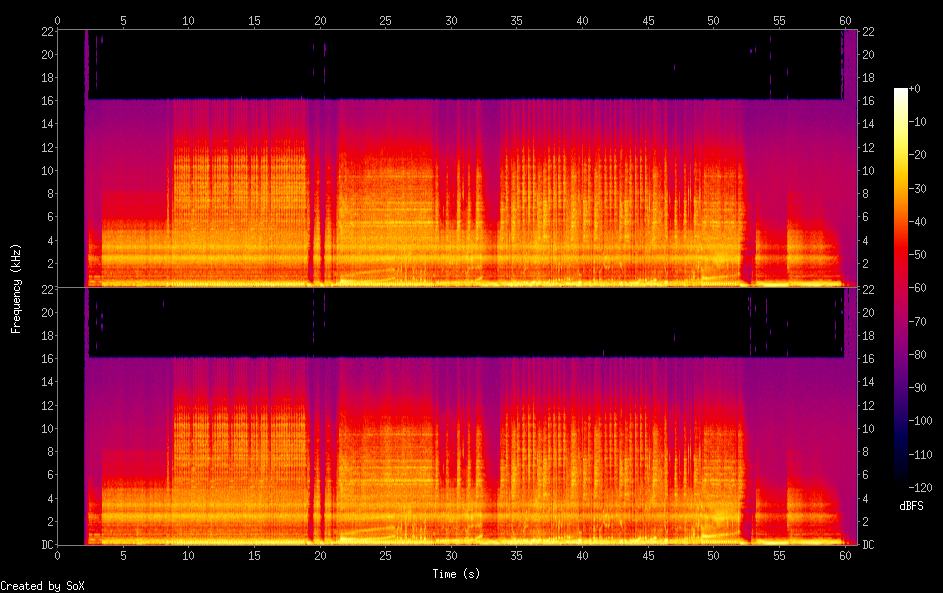
Task: Click upper channel's left-axis '16' kHz label
Action: pyautogui.click(x=48, y=100)
